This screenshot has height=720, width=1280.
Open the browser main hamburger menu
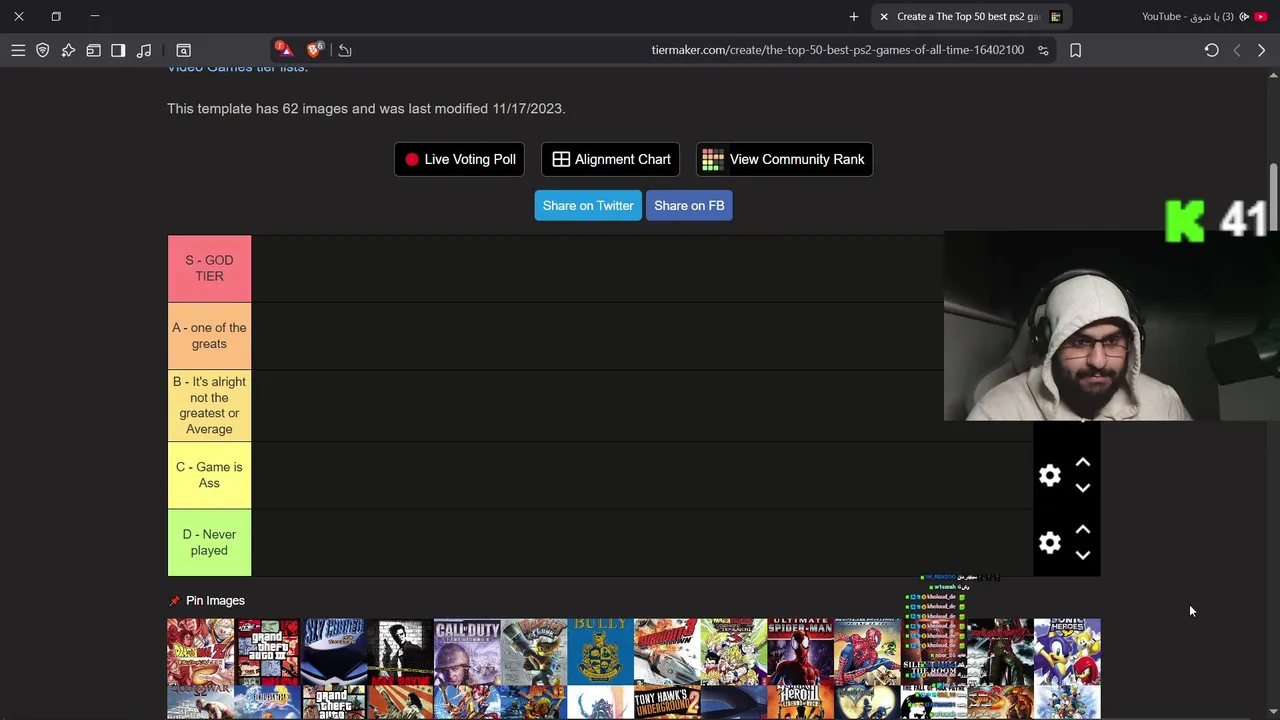pyautogui.click(x=18, y=50)
